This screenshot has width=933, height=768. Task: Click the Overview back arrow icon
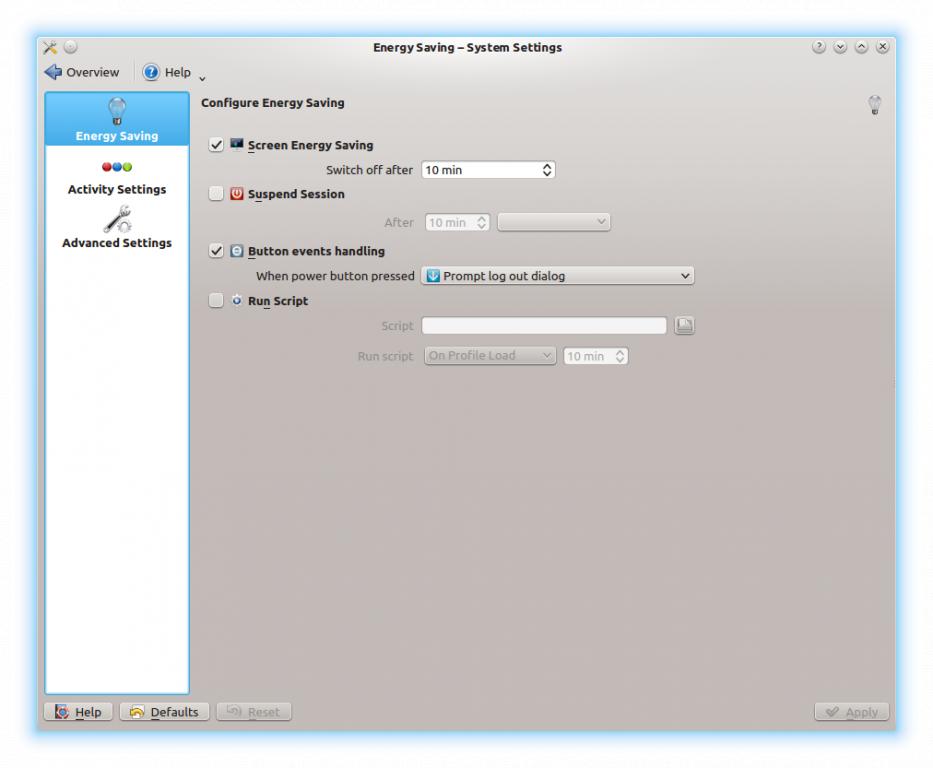[x=53, y=72]
